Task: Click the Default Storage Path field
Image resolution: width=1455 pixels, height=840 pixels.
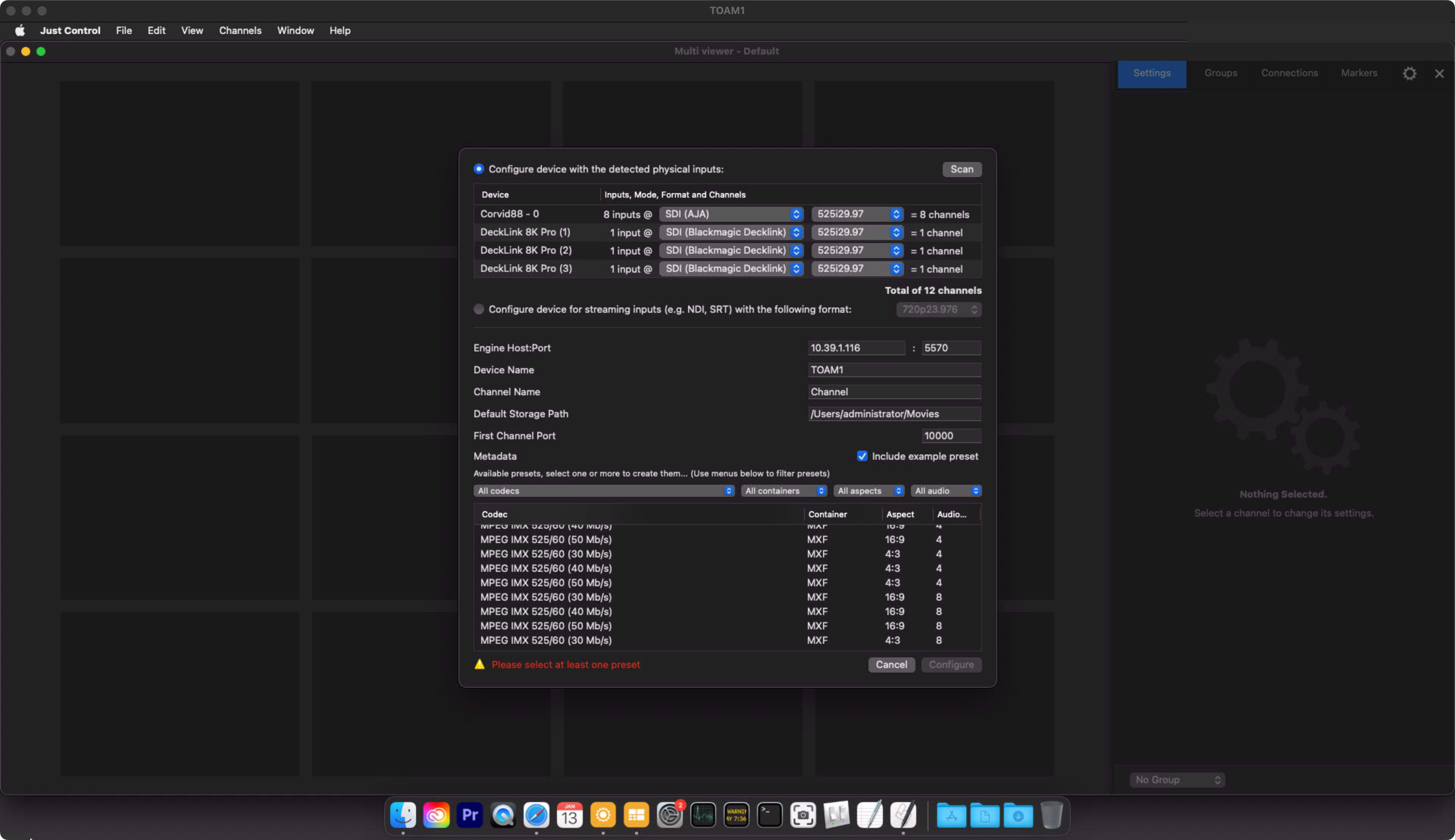Action: click(894, 414)
